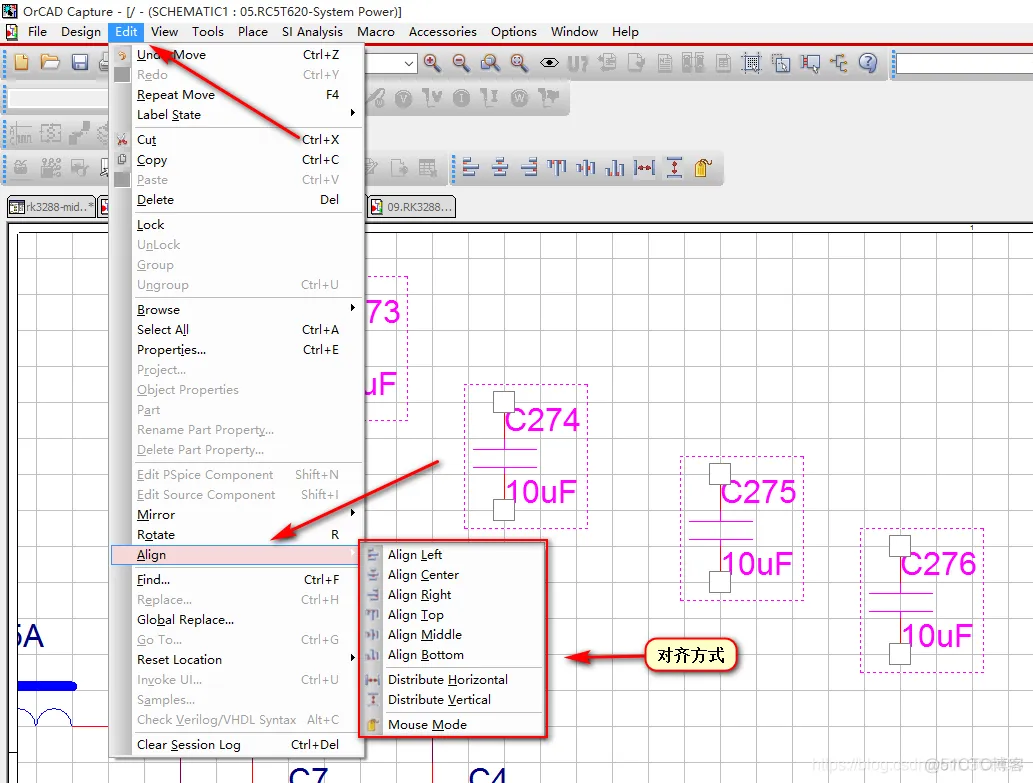
Task: Expand the Browse submenu
Action: [237, 310]
